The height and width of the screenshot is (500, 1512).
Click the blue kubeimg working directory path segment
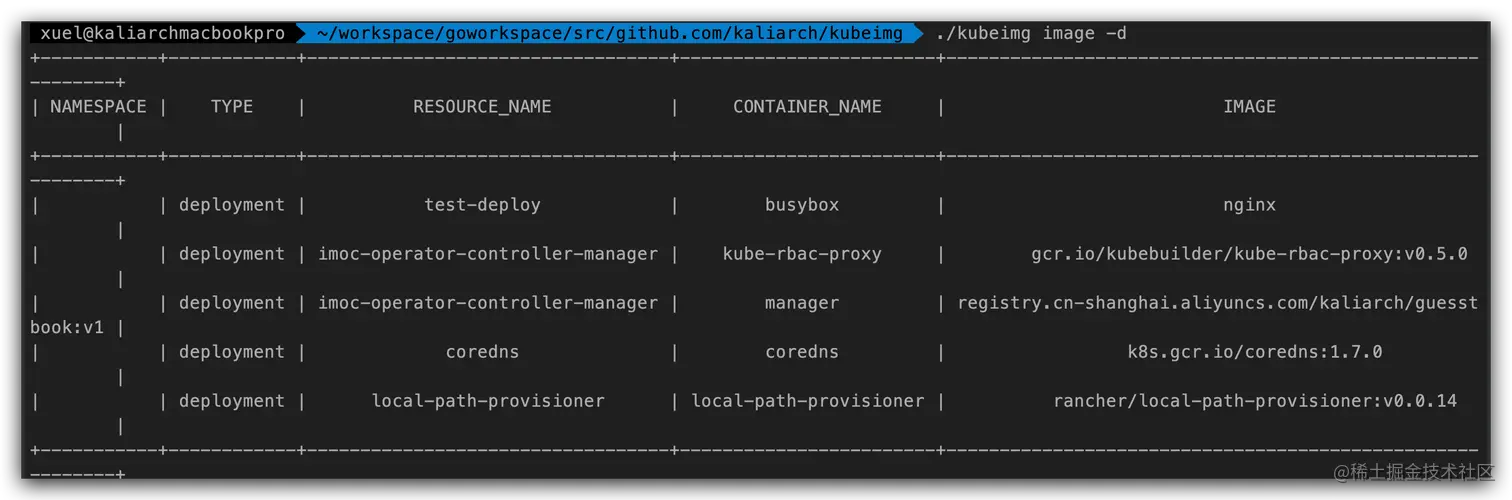609,33
